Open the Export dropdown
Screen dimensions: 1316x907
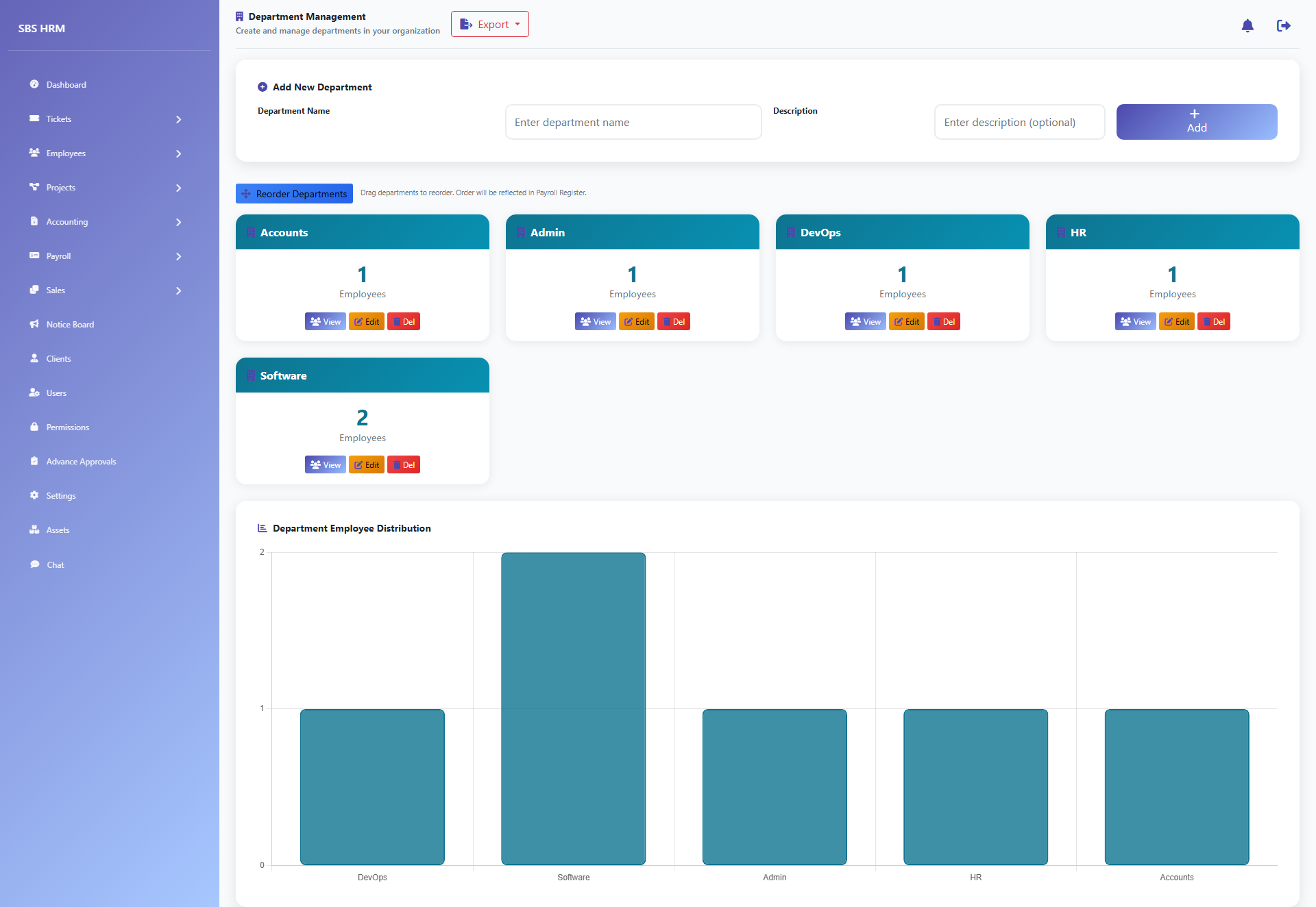[490, 24]
